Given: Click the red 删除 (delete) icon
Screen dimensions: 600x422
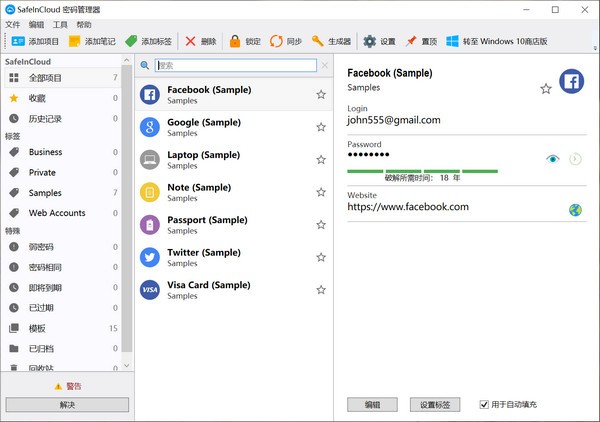Looking at the screenshot, I should [191, 42].
